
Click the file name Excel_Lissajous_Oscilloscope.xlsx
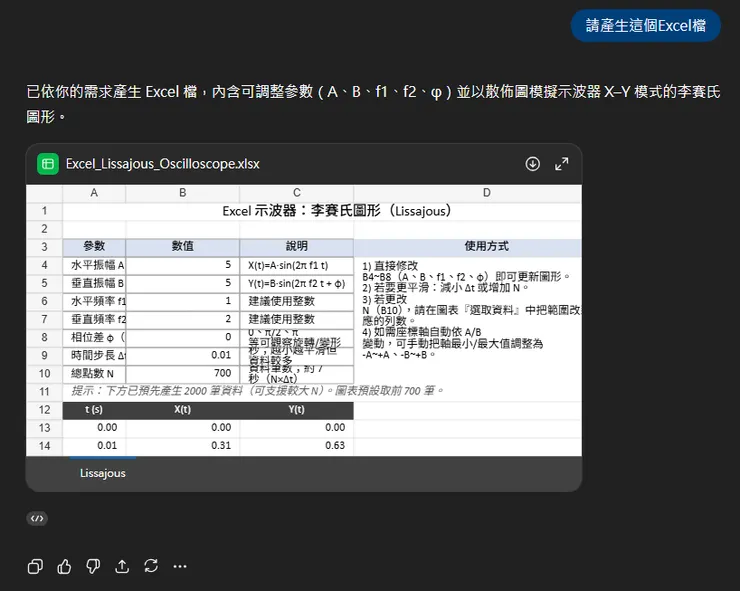click(163, 164)
